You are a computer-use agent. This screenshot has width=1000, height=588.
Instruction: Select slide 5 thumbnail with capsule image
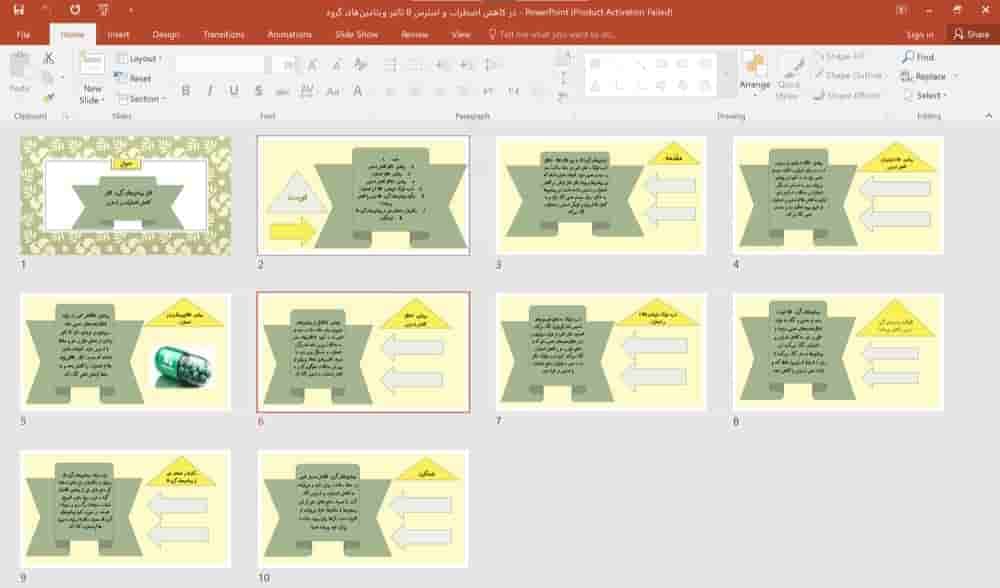pos(126,352)
